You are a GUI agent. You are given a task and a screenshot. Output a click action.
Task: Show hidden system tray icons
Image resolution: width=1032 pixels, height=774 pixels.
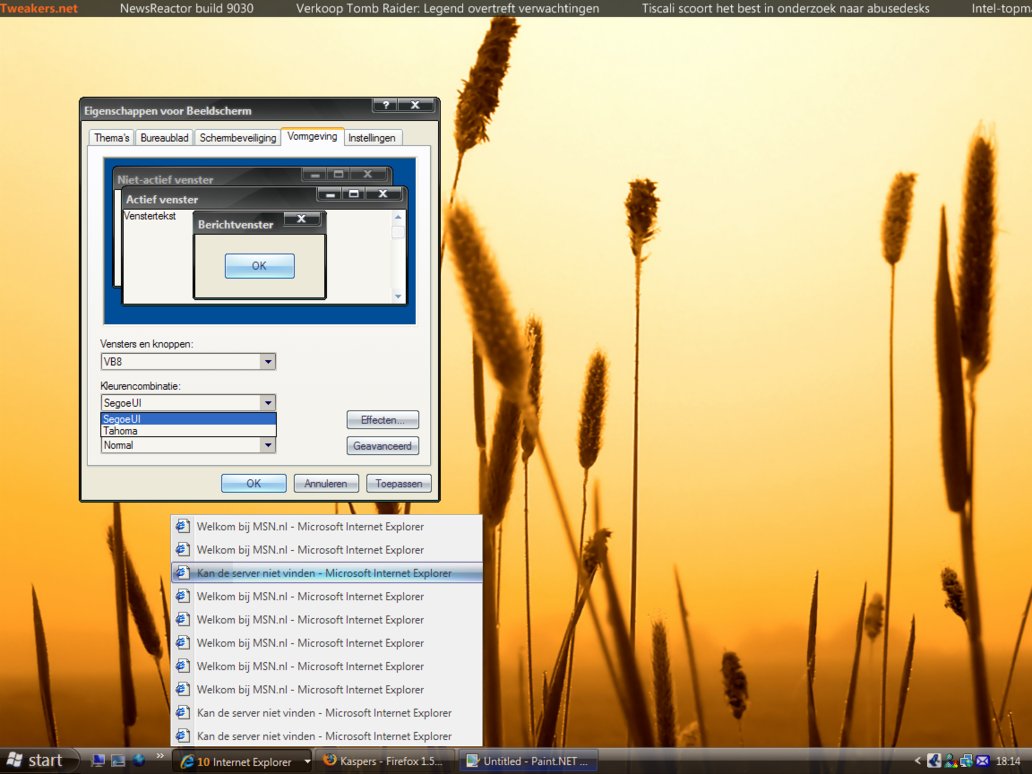pyautogui.click(x=919, y=761)
